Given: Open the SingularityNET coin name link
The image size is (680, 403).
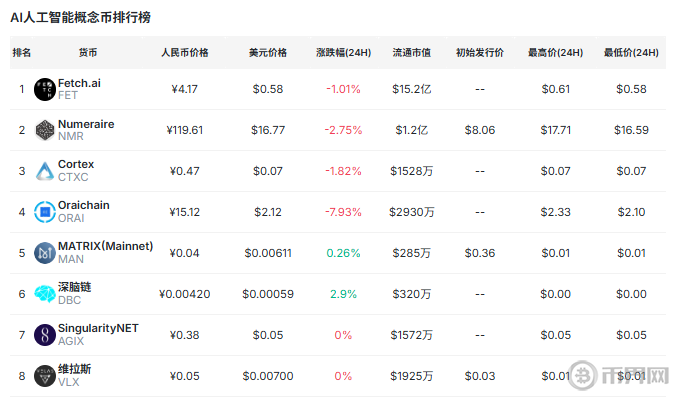Looking at the screenshot, I should coord(98,328).
